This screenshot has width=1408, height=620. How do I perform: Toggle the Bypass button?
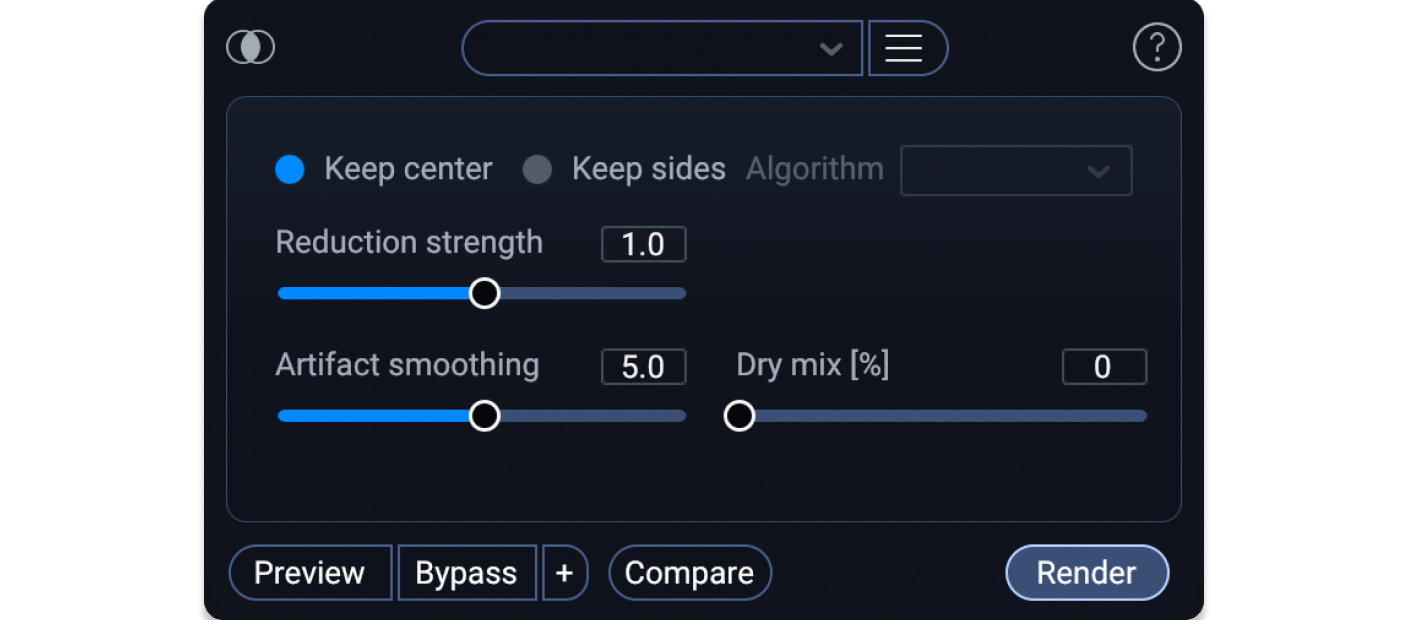tap(466, 573)
